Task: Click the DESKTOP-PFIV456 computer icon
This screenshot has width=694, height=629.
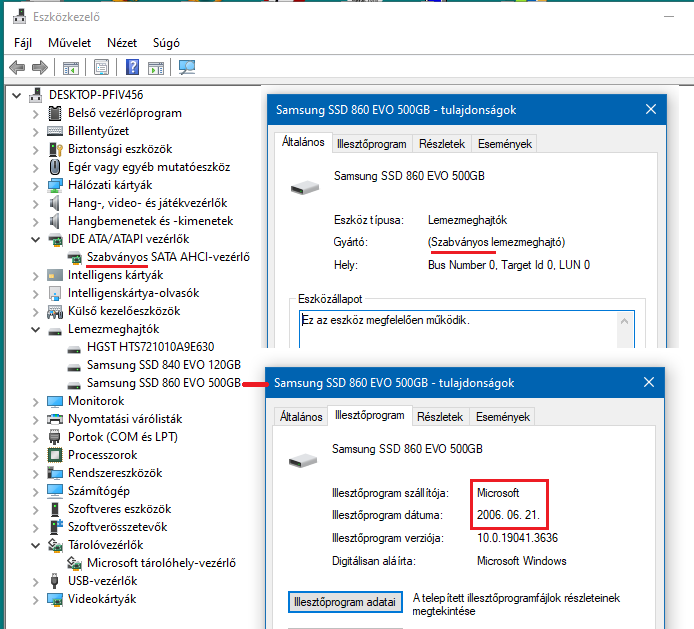Action: (x=36, y=95)
